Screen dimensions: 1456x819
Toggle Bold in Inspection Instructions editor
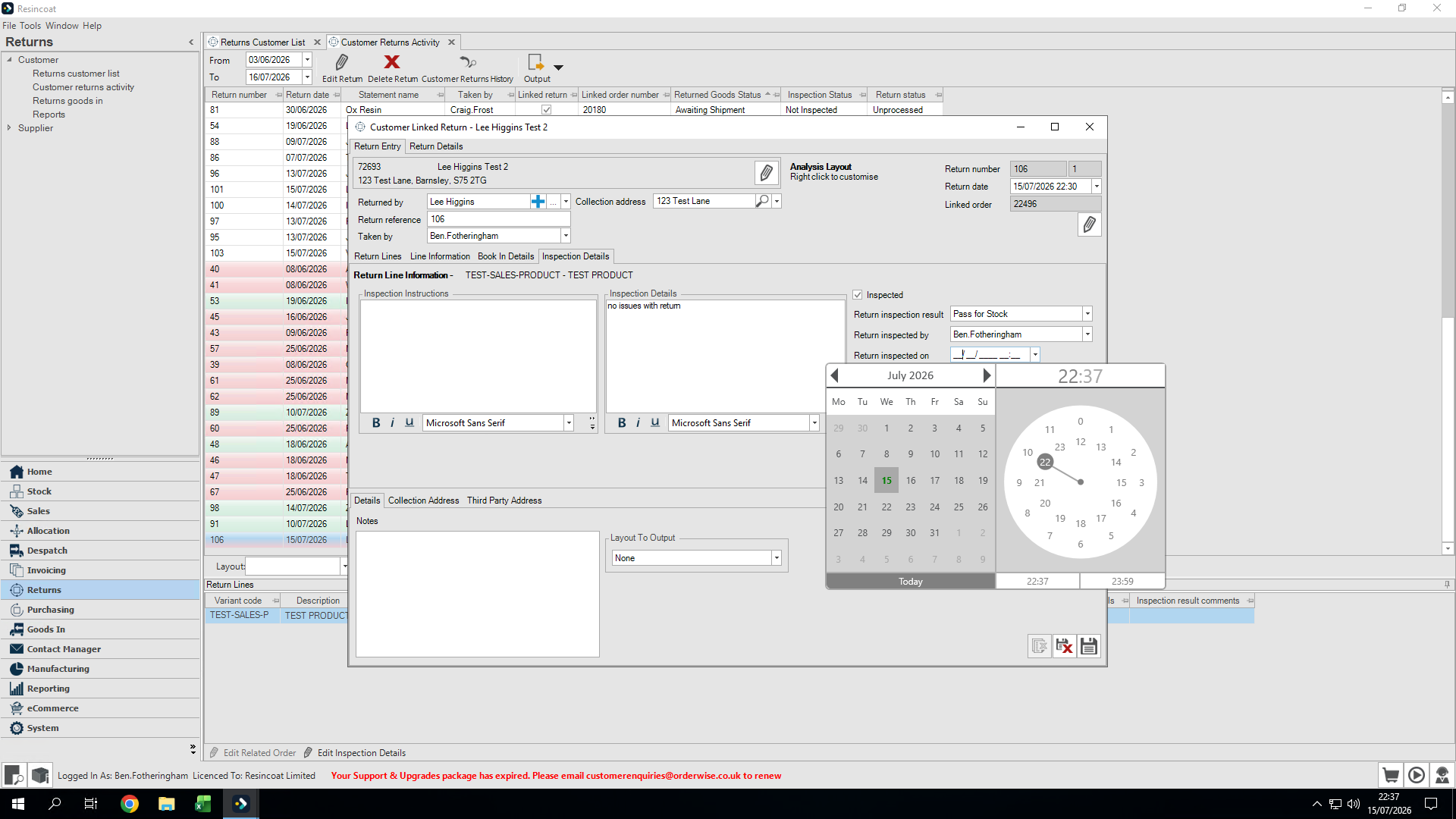(x=376, y=423)
